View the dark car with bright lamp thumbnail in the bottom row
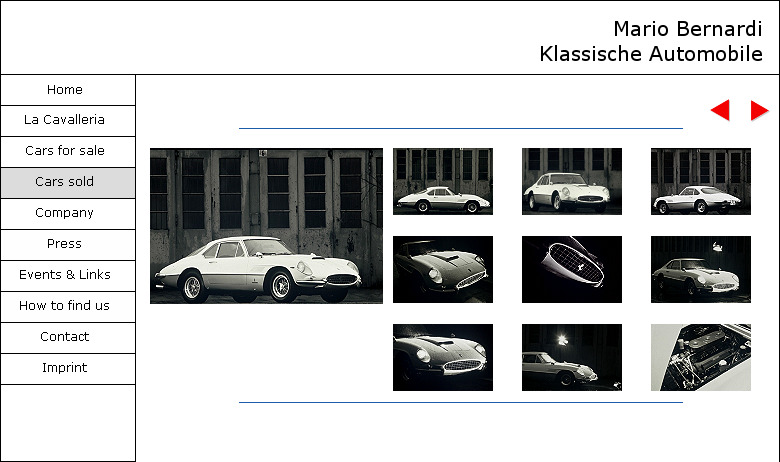Viewport: 780px width, 462px height. click(x=572, y=358)
